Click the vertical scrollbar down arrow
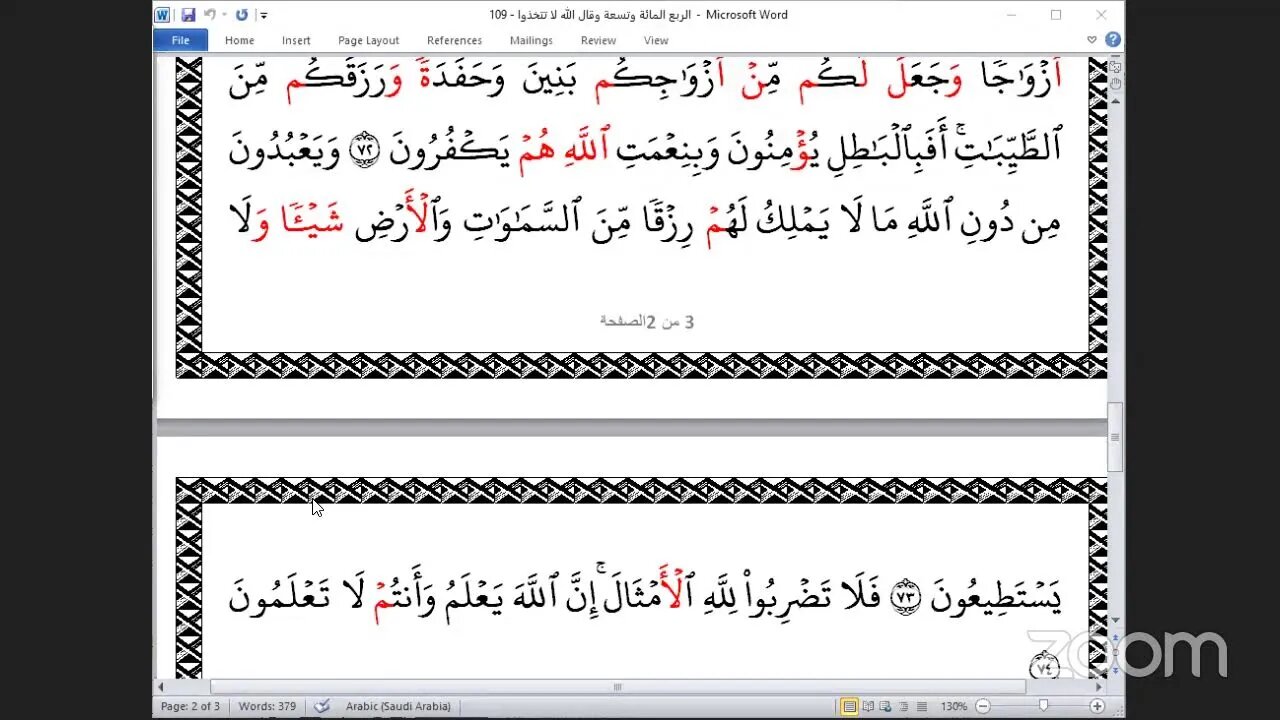Screen dimensions: 1280x720 pos(1116,620)
